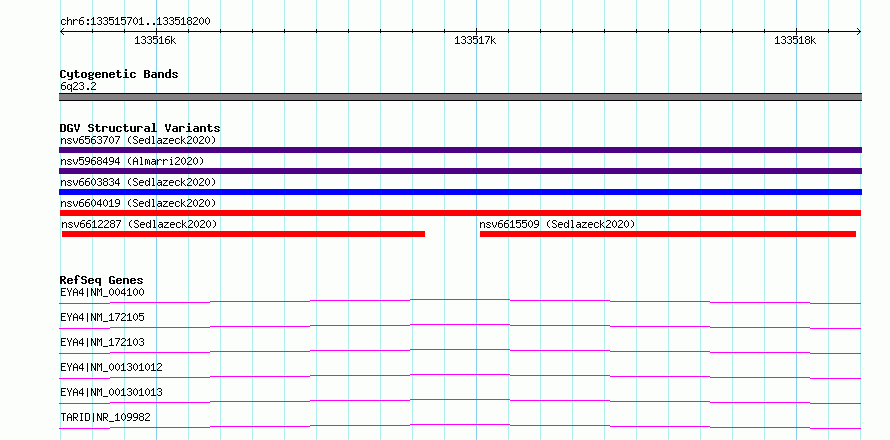Open the EYA4|NM_172105 transcript label

point(102,317)
